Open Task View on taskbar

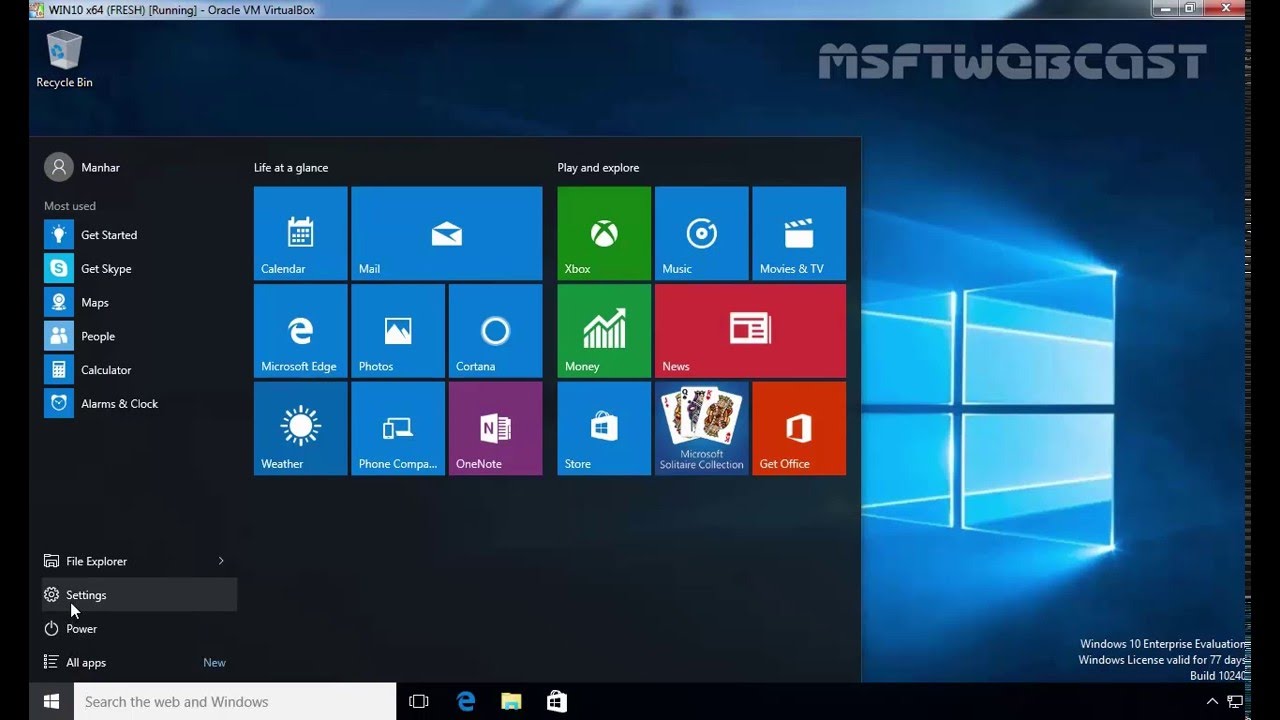tap(419, 702)
